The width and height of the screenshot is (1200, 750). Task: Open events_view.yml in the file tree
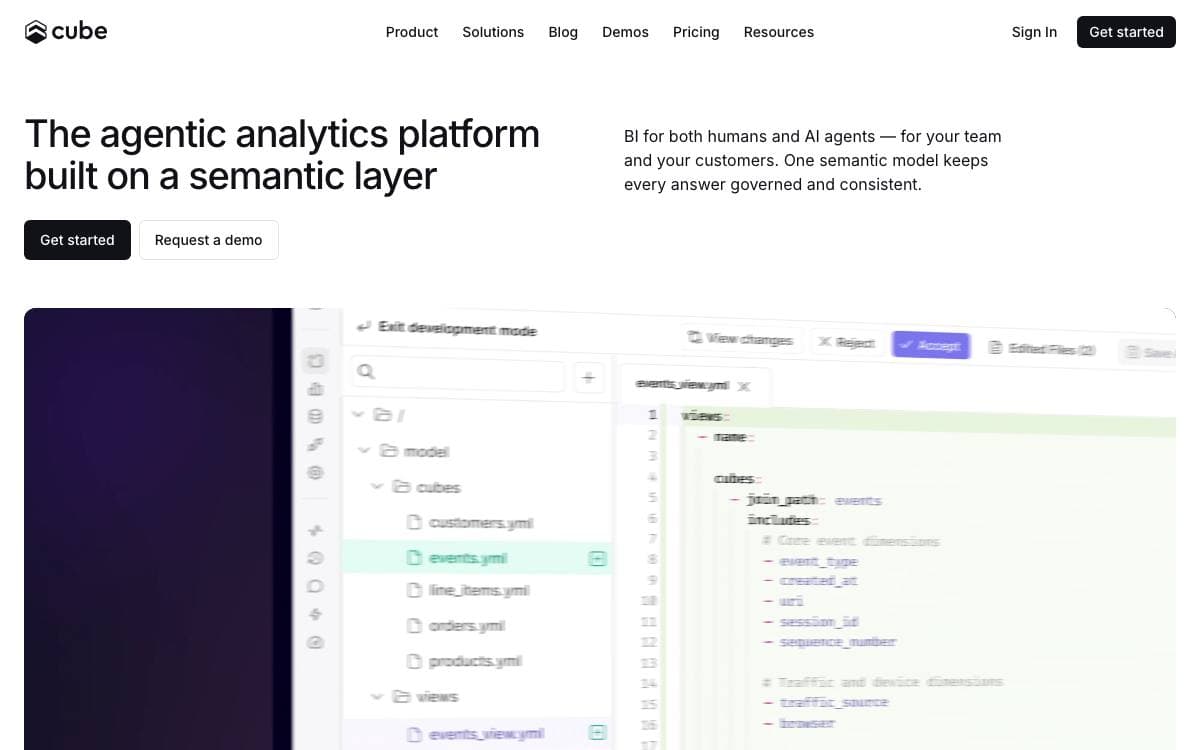click(487, 734)
